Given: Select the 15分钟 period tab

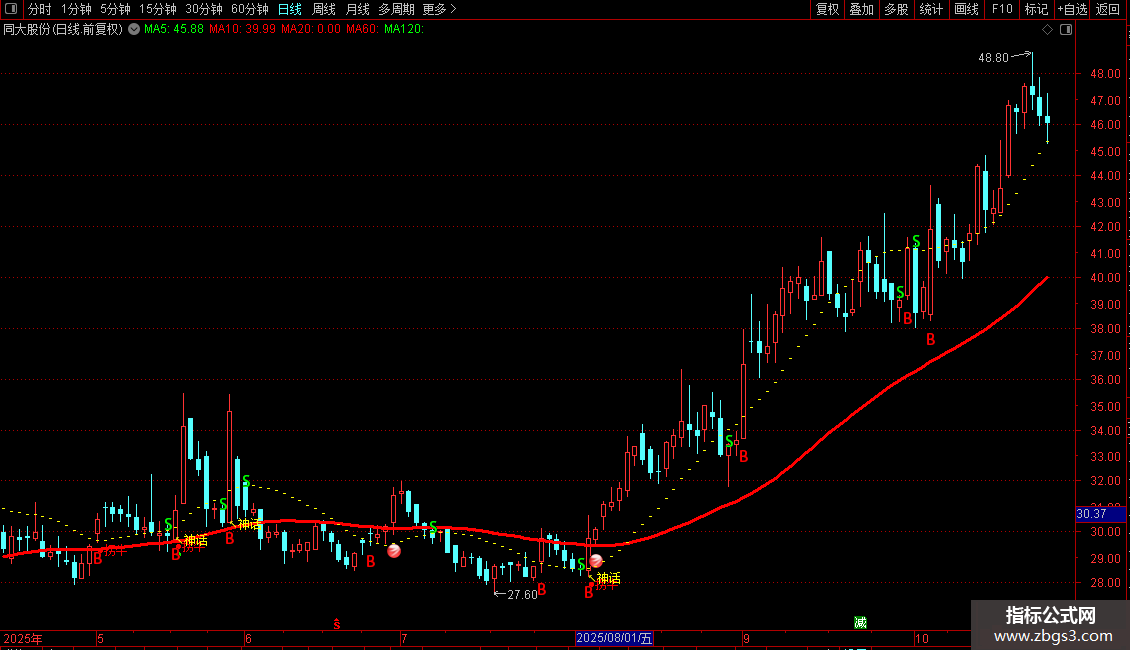Looking at the screenshot, I should pyautogui.click(x=157, y=9).
